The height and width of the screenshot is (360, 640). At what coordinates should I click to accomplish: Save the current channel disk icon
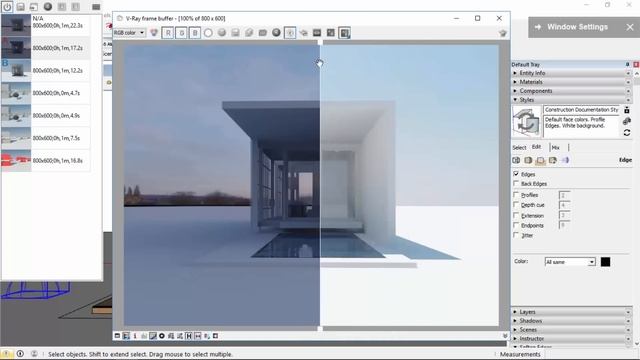pos(236,33)
